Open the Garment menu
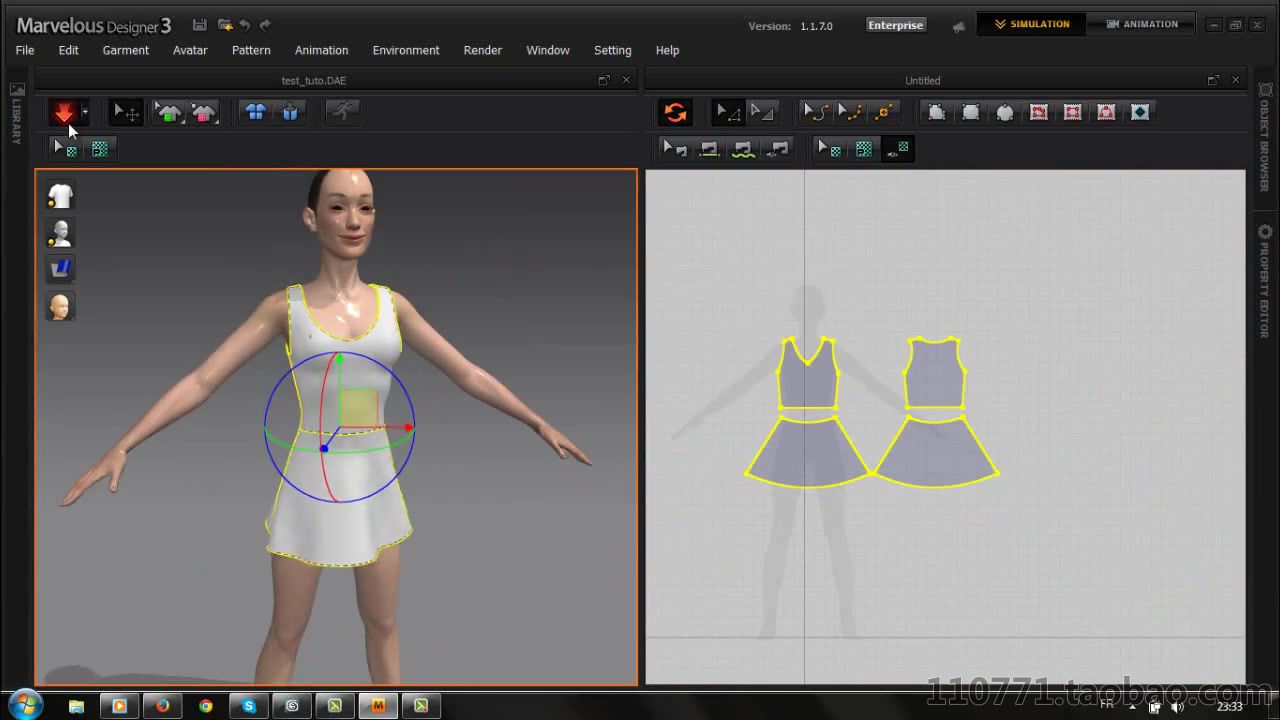Image resolution: width=1280 pixels, height=720 pixels. [125, 50]
